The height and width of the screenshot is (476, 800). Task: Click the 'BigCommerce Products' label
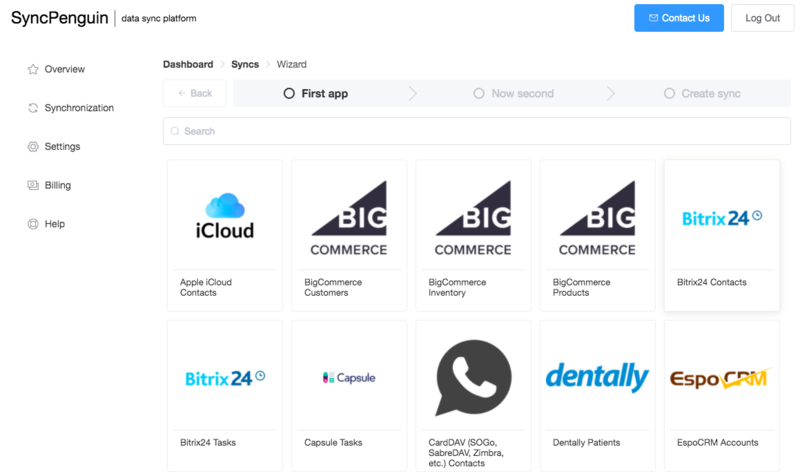click(x=582, y=287)
